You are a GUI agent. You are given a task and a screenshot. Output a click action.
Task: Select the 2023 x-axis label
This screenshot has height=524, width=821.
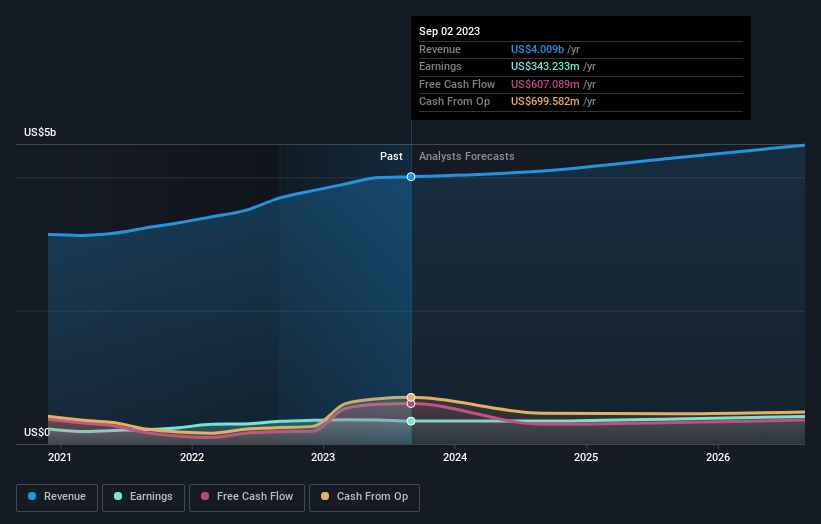coord(323,457)
